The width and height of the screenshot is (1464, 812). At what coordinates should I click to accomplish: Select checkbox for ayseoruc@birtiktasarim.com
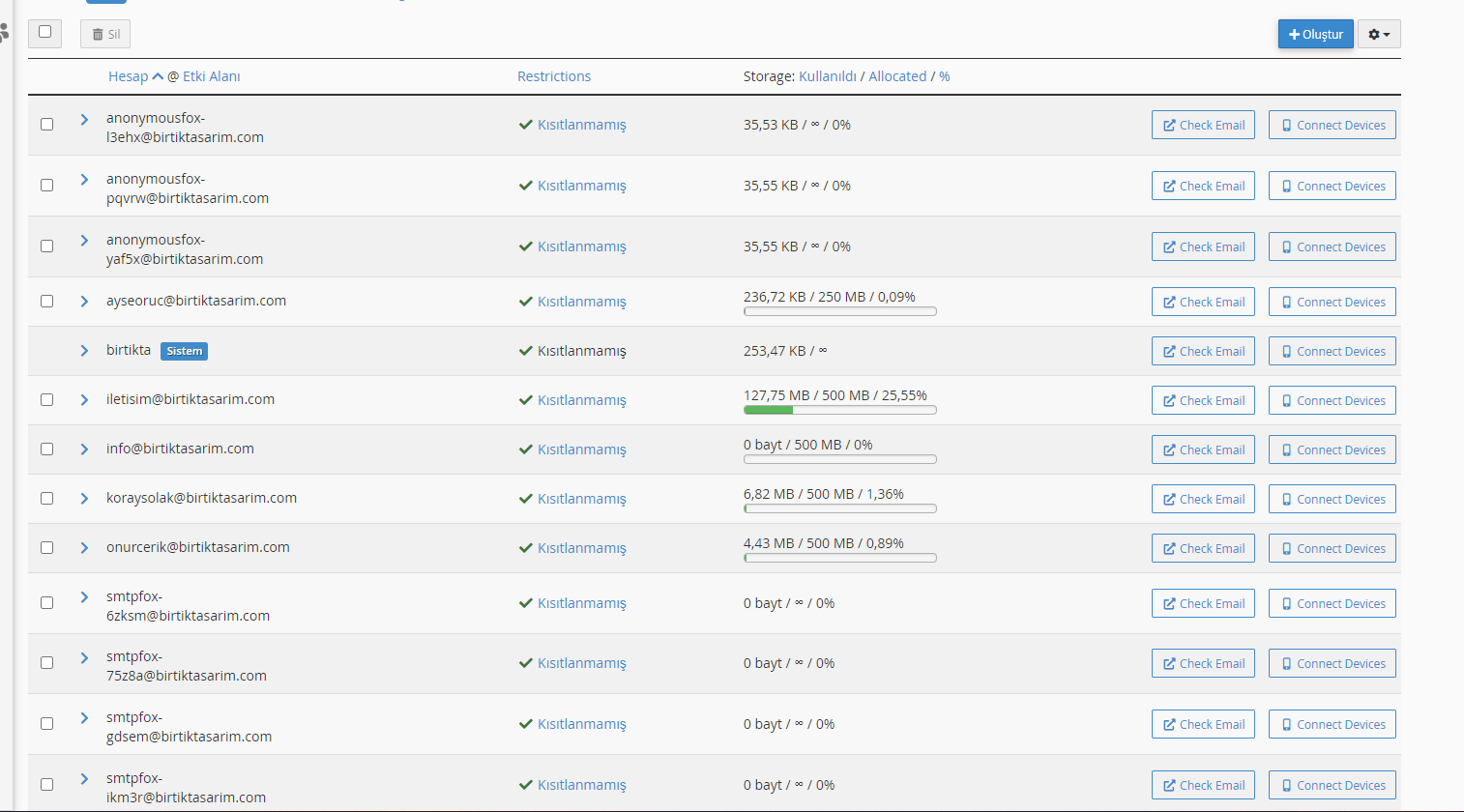(x=46, y=301)
